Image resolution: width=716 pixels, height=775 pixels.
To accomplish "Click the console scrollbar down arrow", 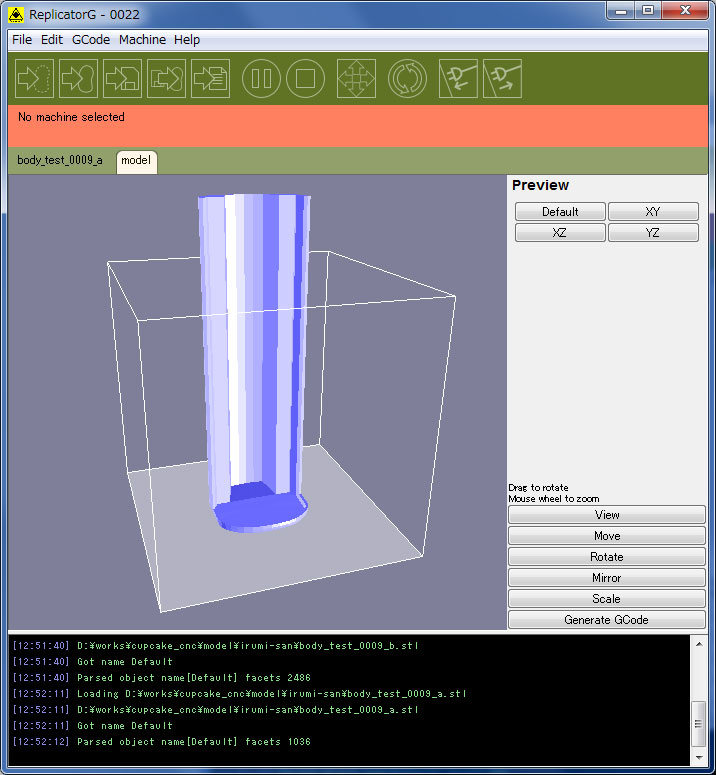I will click(x=699, y=757).
